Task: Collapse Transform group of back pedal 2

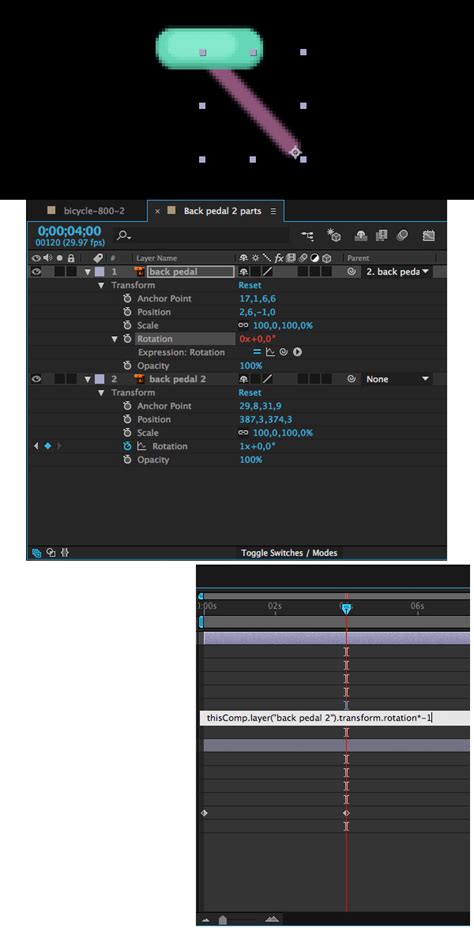Action: (x=102, y=392)
